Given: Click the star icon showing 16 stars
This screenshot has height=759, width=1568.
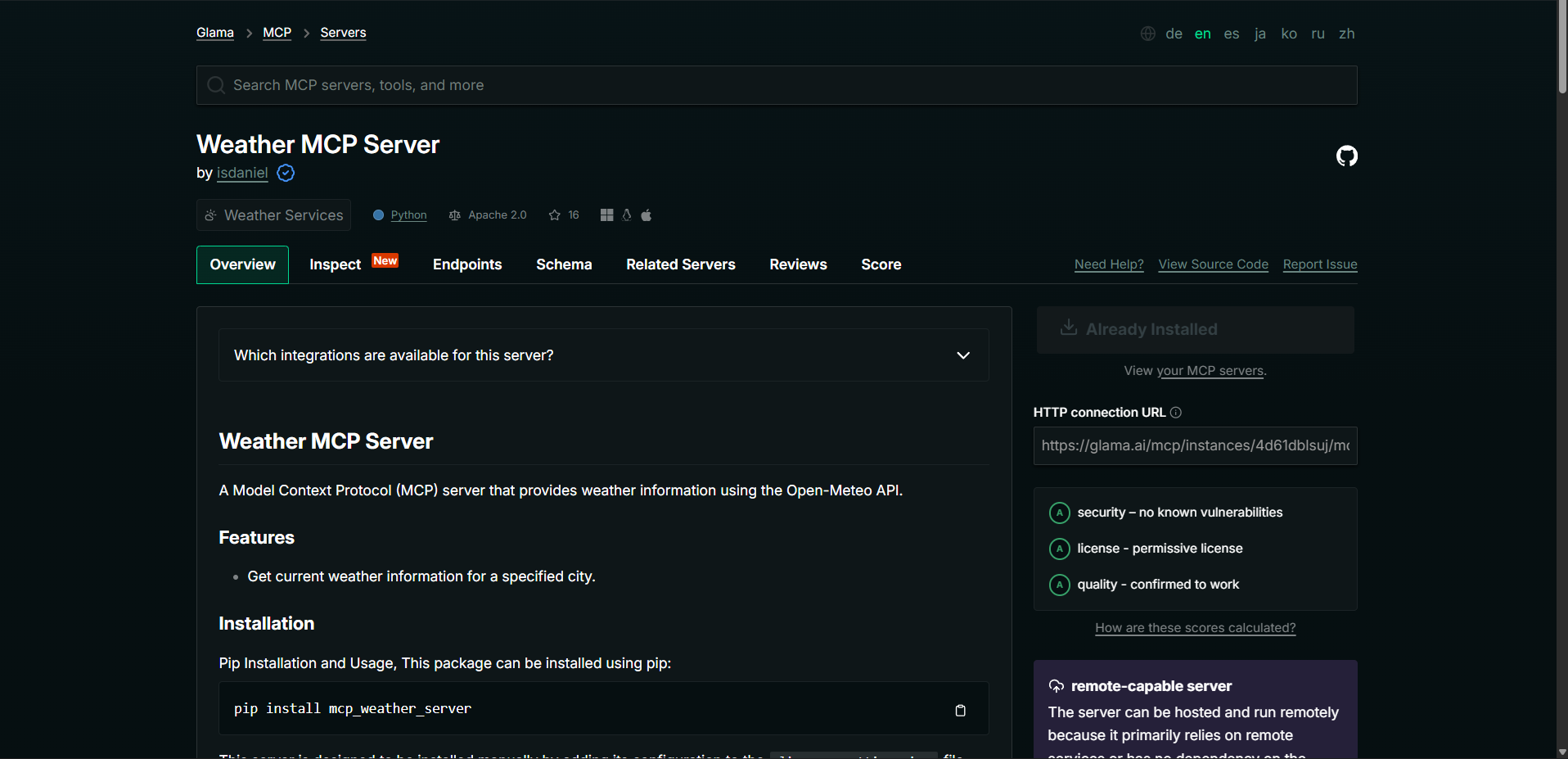Looking at the screenshot, I should pos(555,215).
